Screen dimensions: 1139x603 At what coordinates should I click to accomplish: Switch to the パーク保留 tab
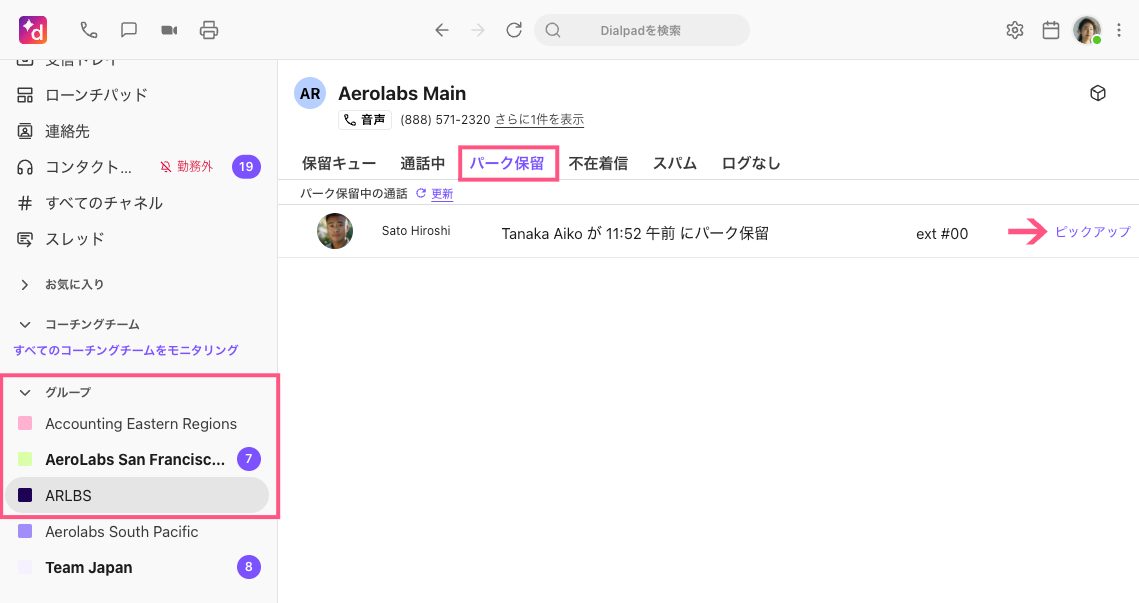pyautogui.click(x=507, y=163)
